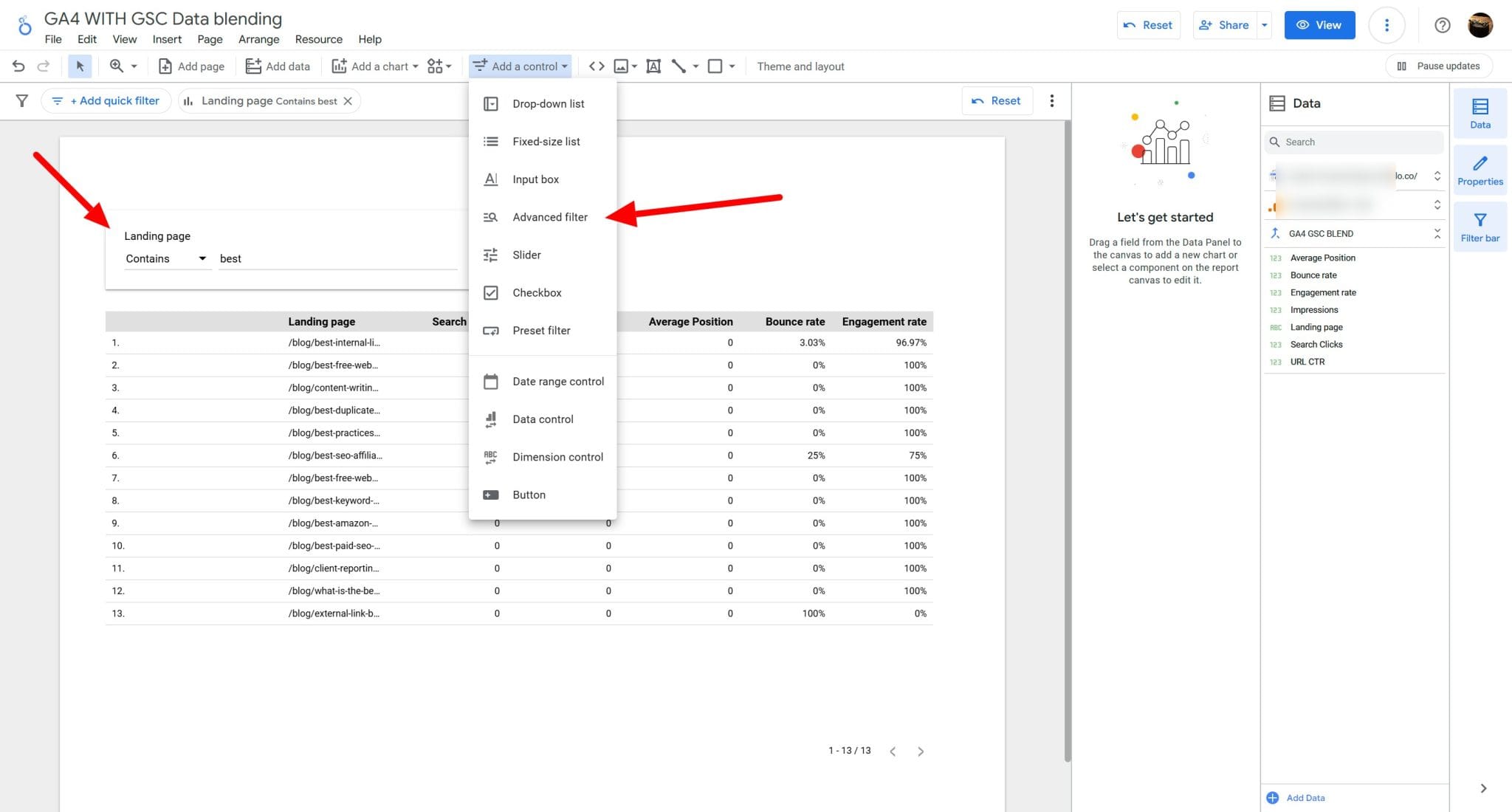The image size is (1512, 812).
Task: Select the image insertion icon
Action: pyautogui.click(x=622, y=66)
